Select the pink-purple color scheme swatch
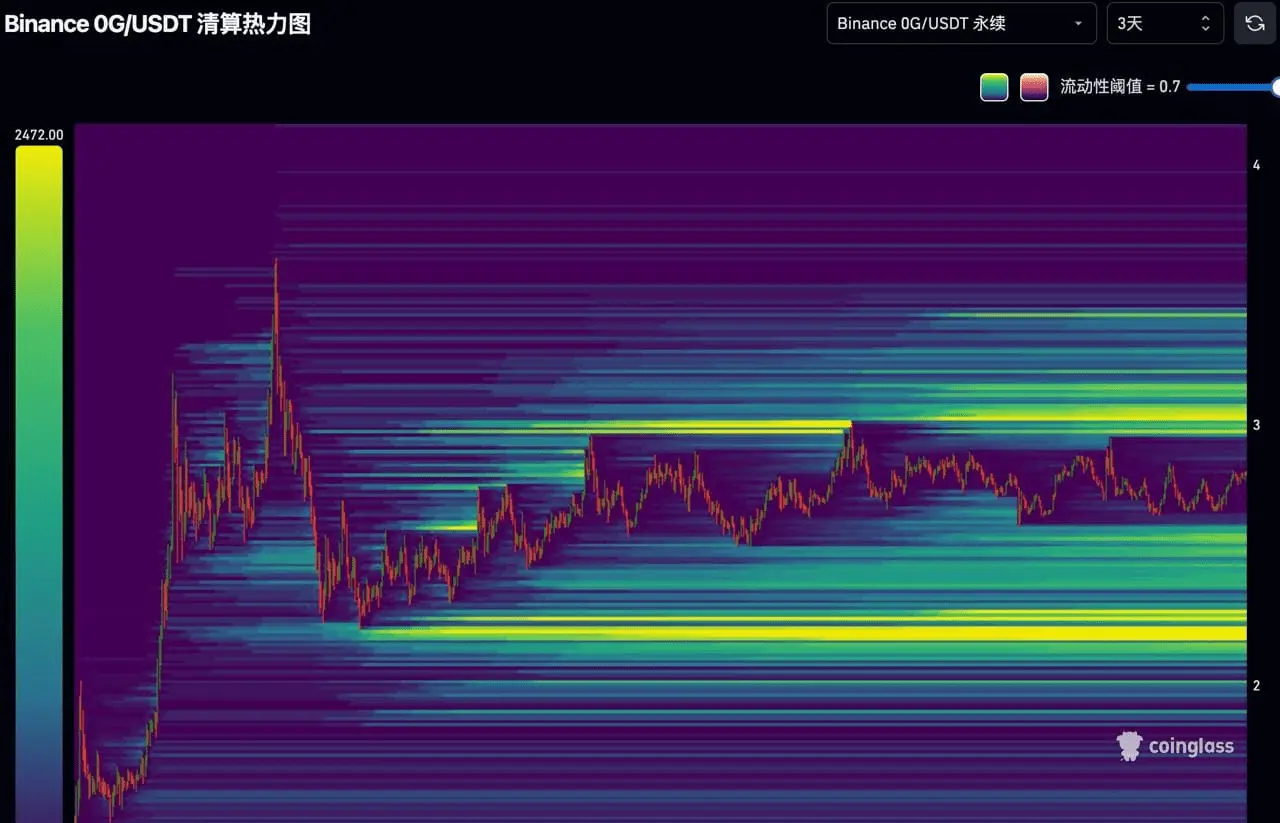This screenshot has height=823, width=1280. [1034, 87]
